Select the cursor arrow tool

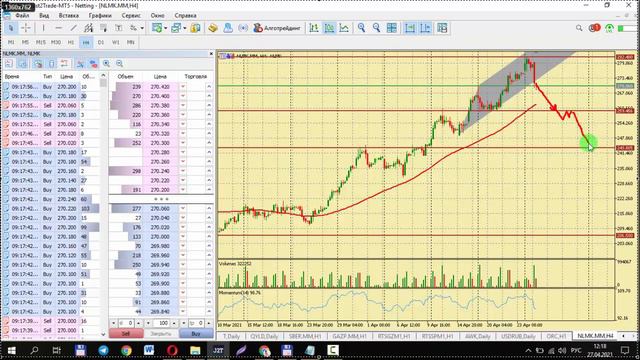coord(11,28)
